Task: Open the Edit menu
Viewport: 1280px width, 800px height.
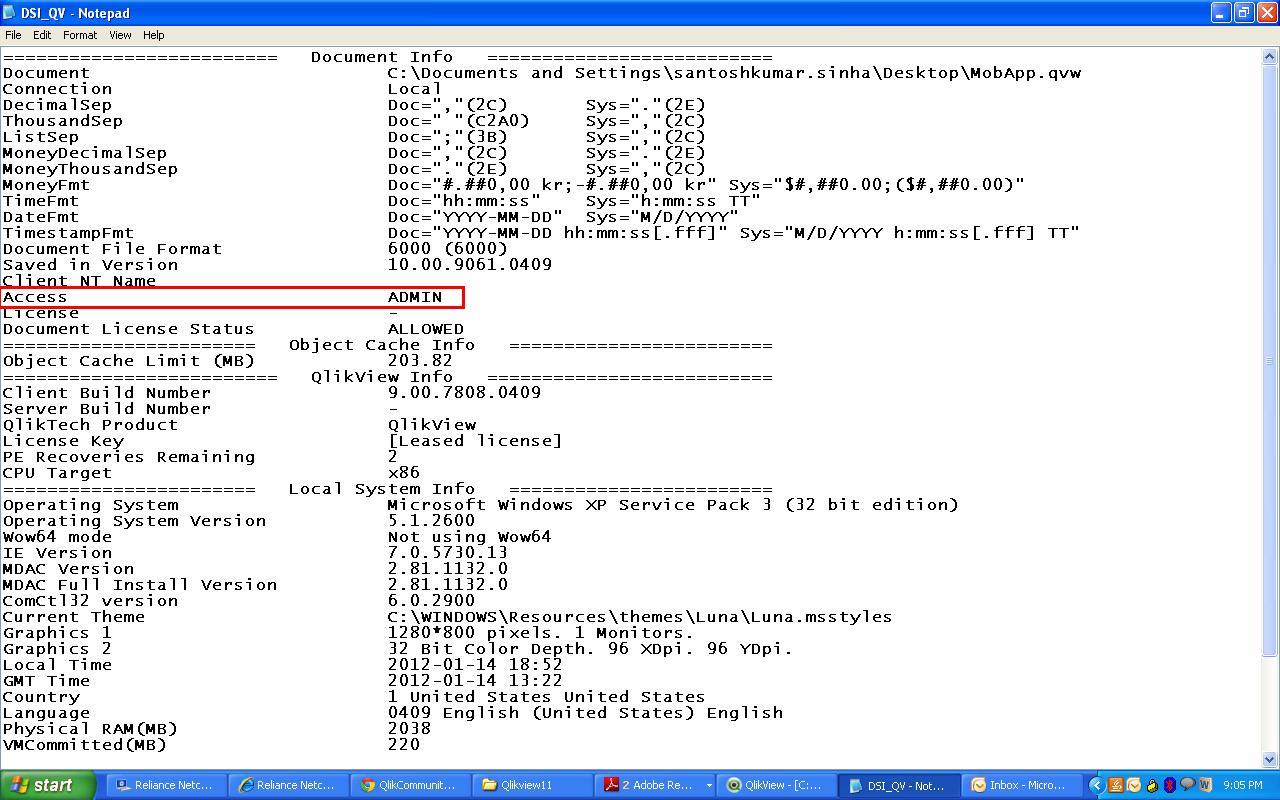Action: point(42,35)
